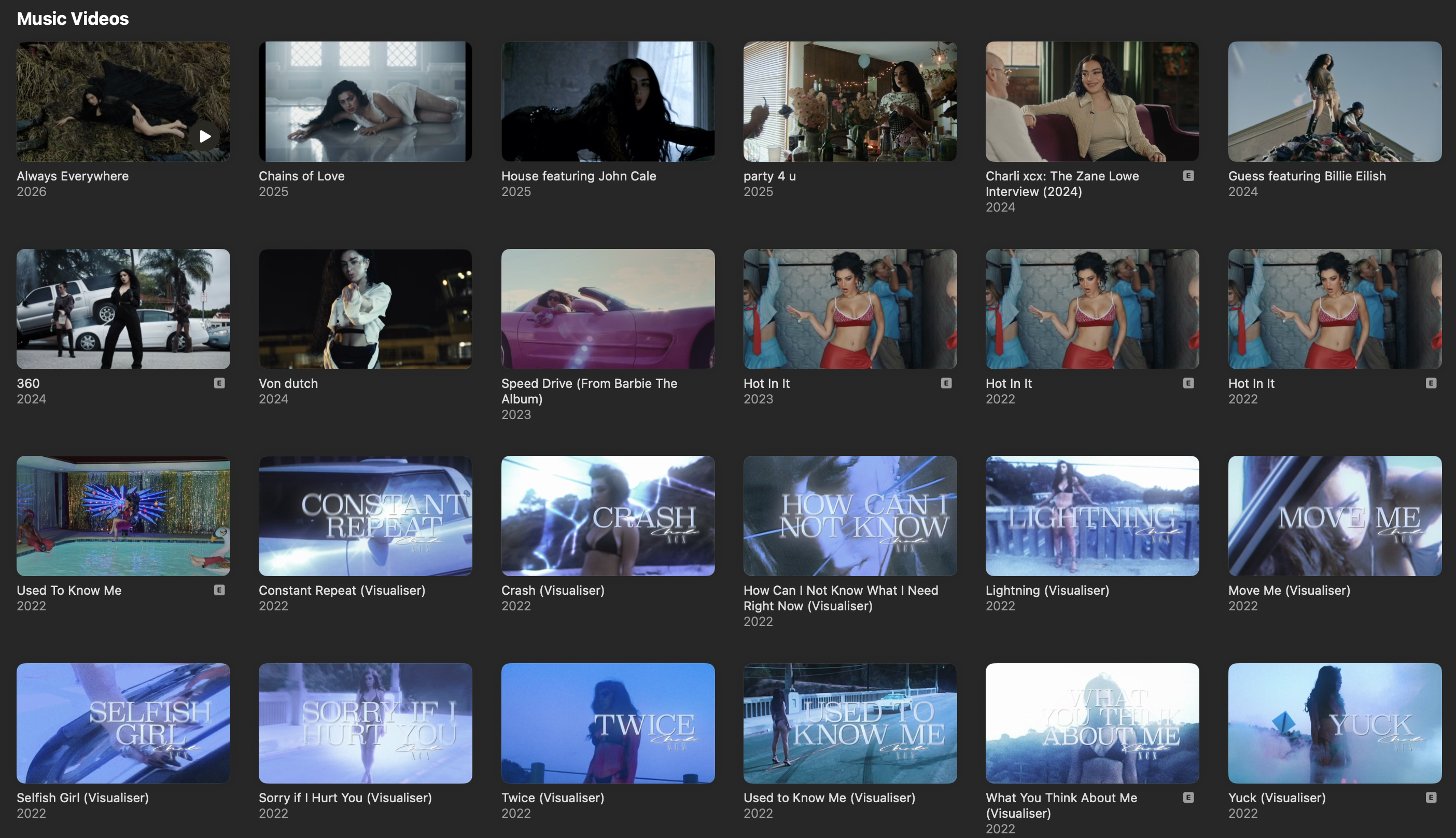Click the explicit badge beside Hot In It 2023
Image resolution: width=1456 pixels, height=838 pixels.
(946, 383)
